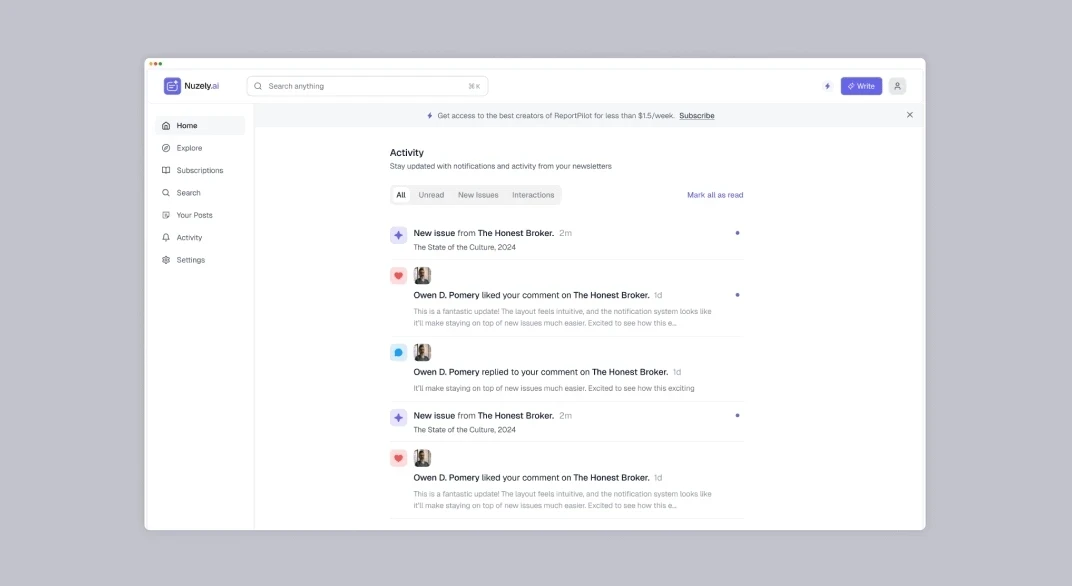The width and height of the screenshot is (1072, 586).
Task: Go to Home in the sidebar
Action: (200, 126)
